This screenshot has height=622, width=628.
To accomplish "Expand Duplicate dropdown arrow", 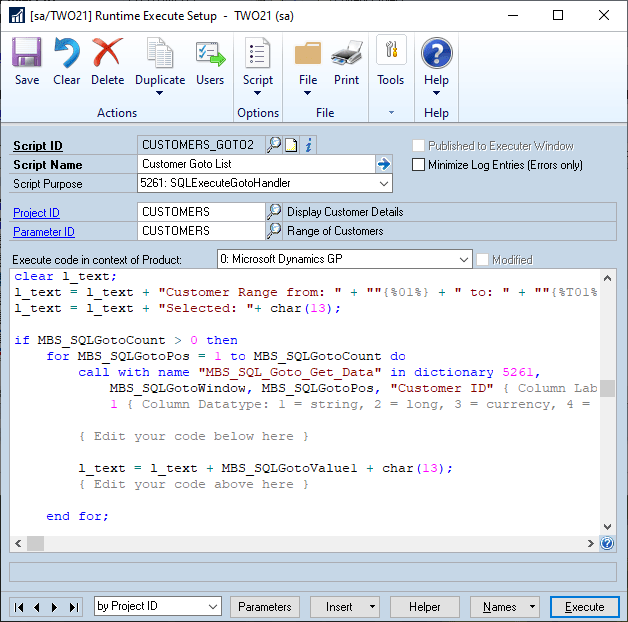I will tap(159, 93).
